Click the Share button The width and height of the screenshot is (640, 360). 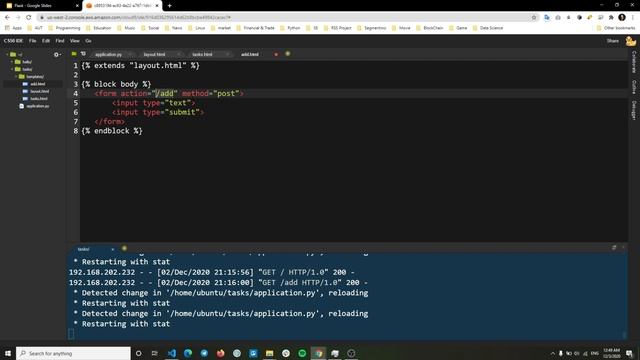point(613,41)
